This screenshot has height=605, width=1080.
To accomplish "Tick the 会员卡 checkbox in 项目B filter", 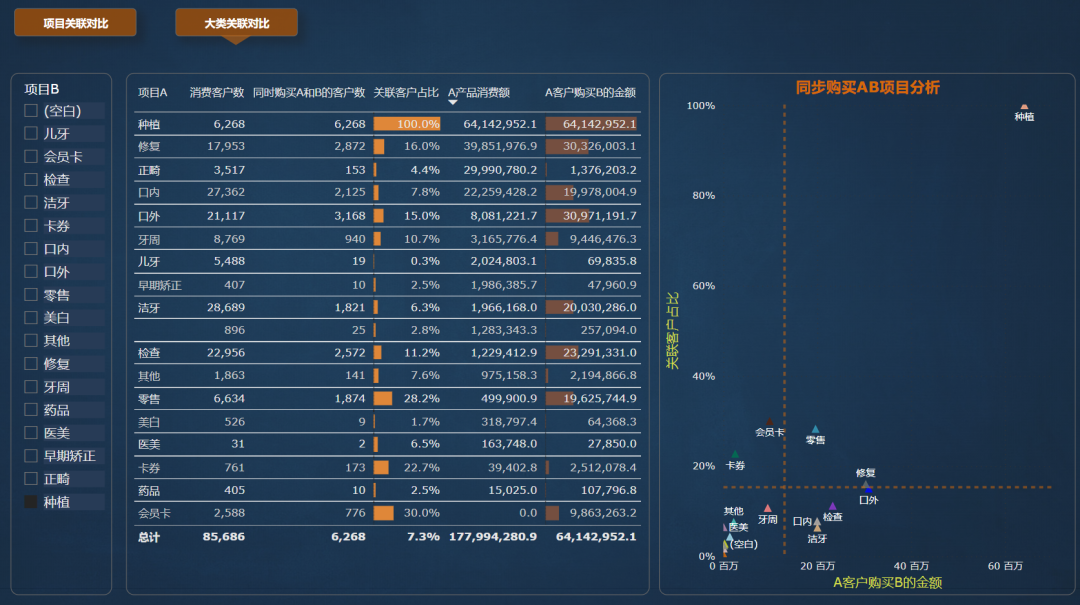I will coord(30,156).
